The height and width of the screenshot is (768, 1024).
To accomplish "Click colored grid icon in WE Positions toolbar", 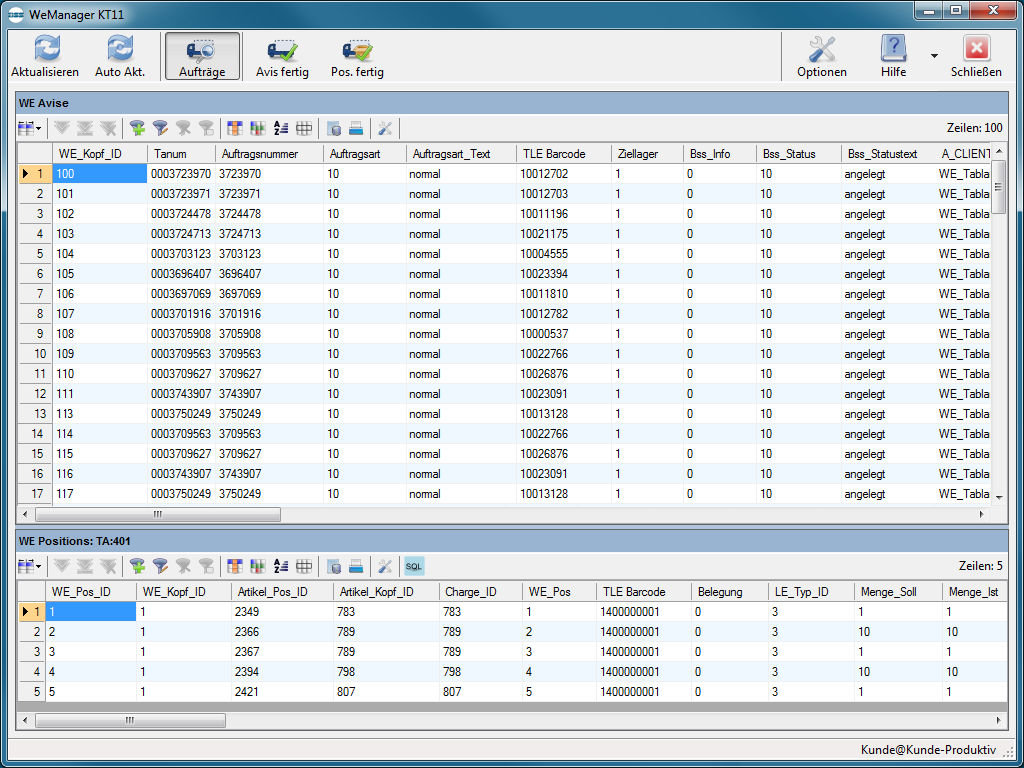I will (258, 566).
